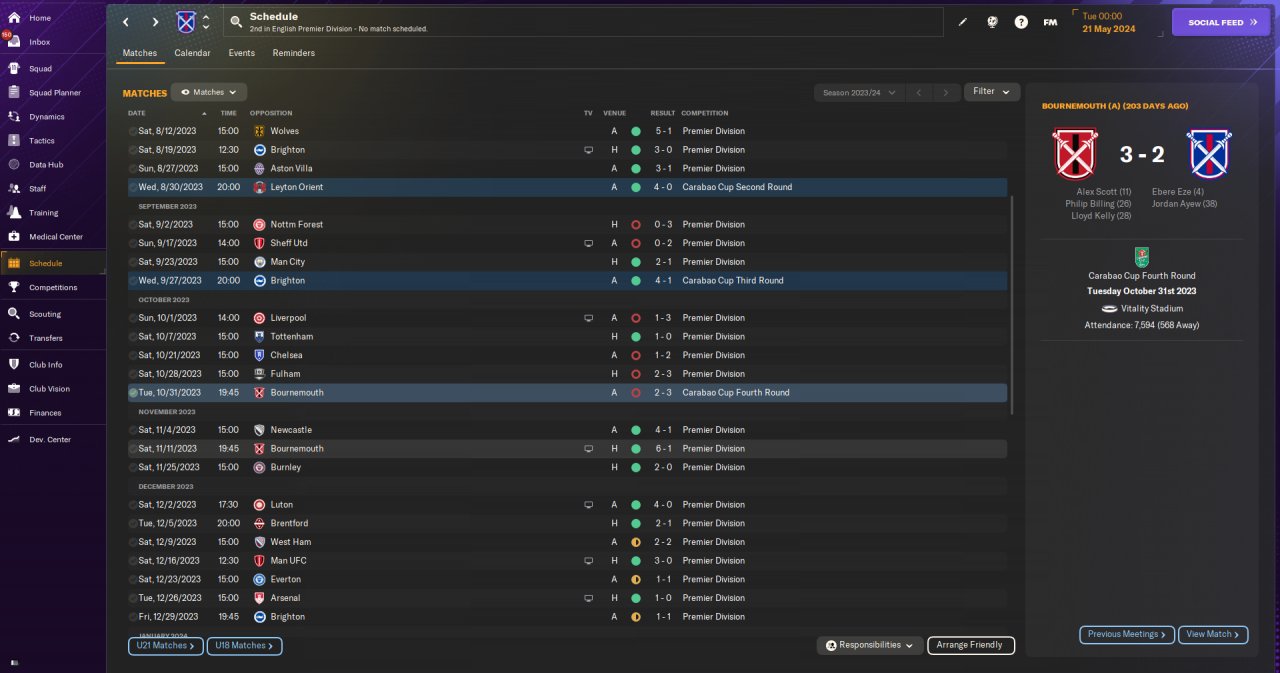This screenshot has height=673, width=1280.
Task: Click the up/down chevrons beside the club crest
Action: (x=206, y=22)
